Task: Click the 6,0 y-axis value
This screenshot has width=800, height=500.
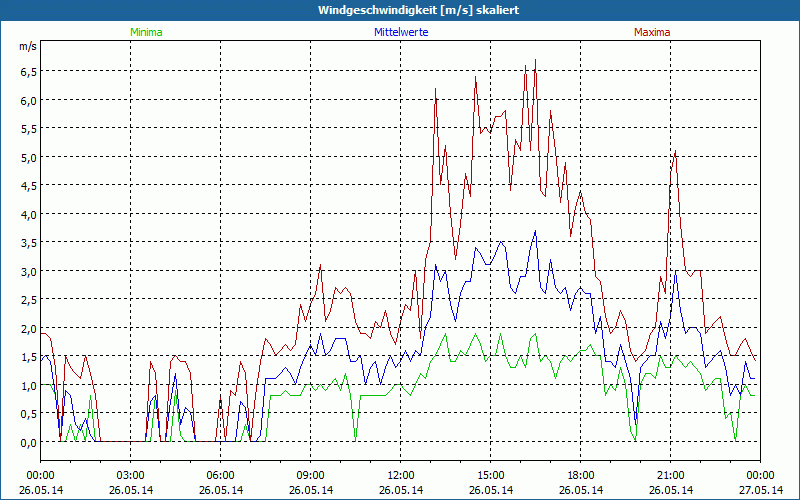Action: 28,101
